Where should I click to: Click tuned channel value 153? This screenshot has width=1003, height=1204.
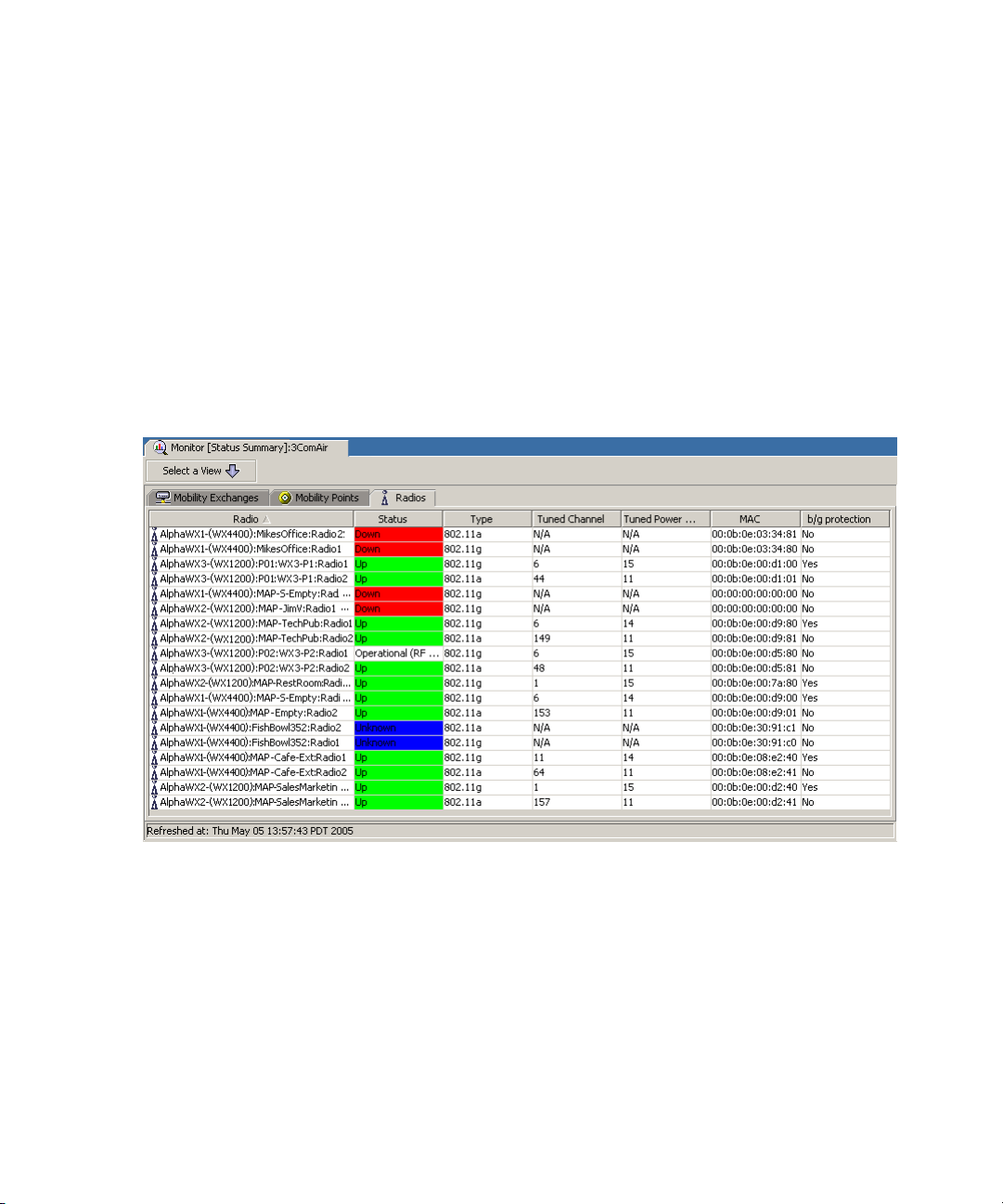coord(542,713)
